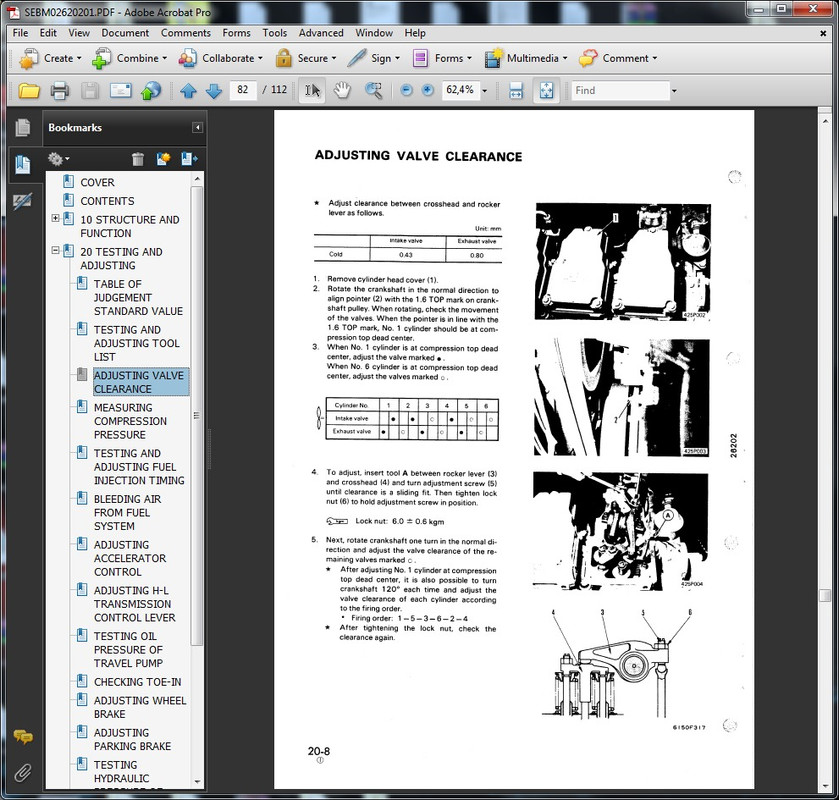The width and height of the screenshot is (839, 800).
Task: Click the page number input field
Action: (243, 90)
